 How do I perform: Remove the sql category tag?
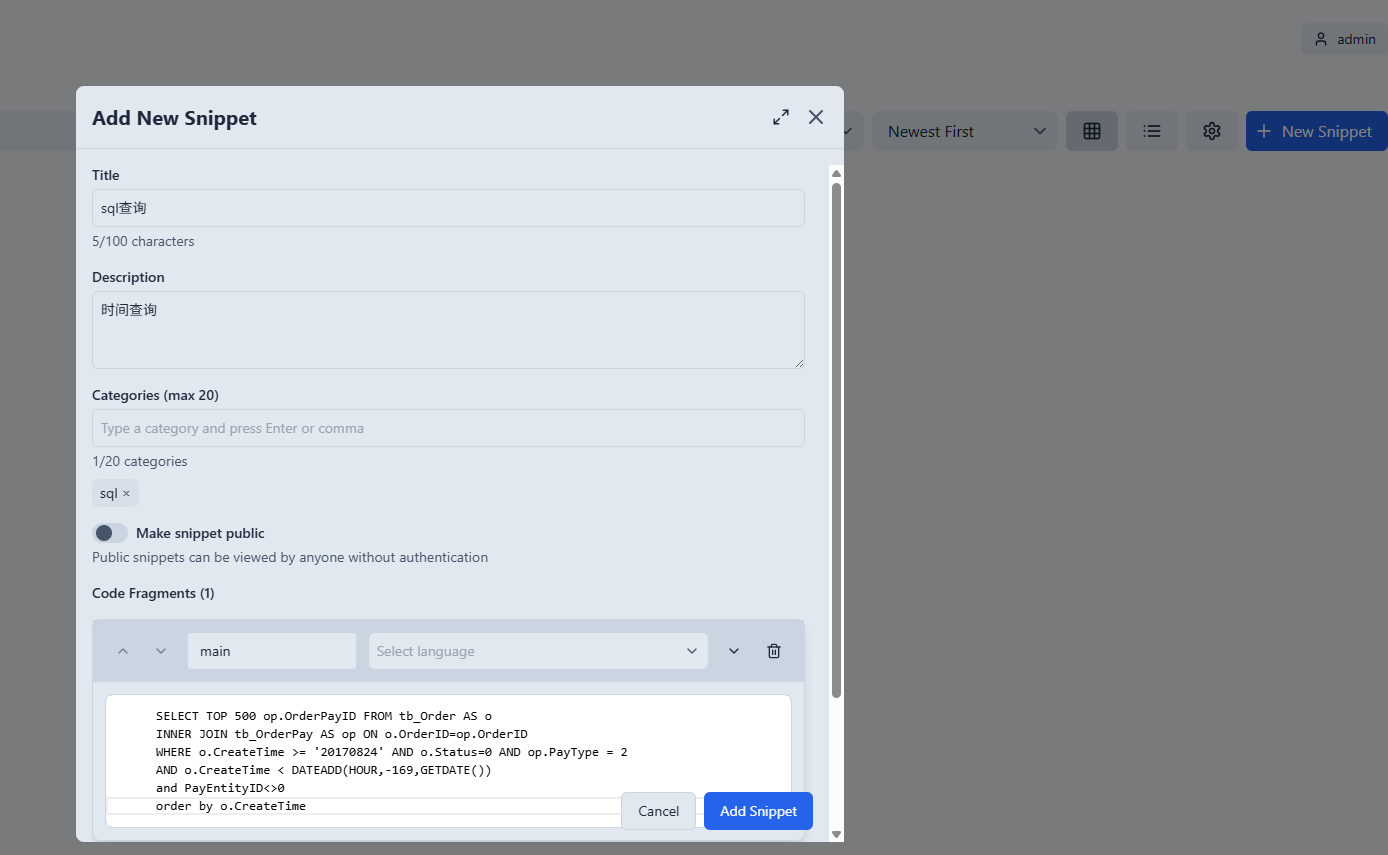pyautogui.click(x=126, y=493)
